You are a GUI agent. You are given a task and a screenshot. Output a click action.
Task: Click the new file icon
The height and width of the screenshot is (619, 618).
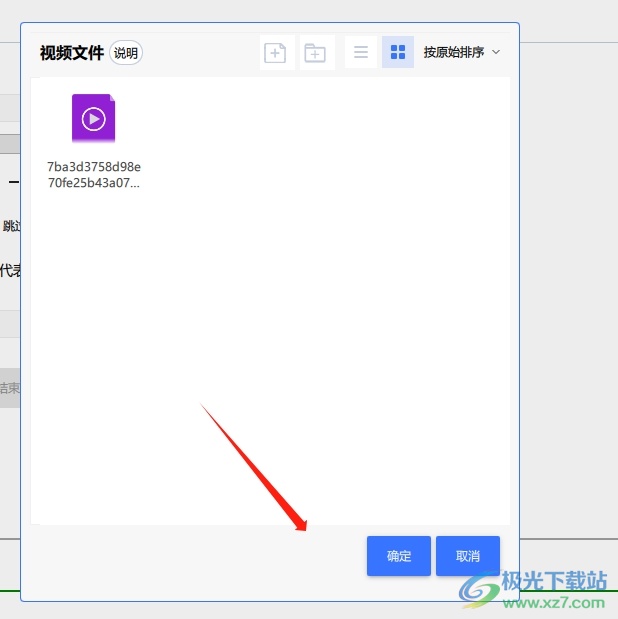point(275,53)
